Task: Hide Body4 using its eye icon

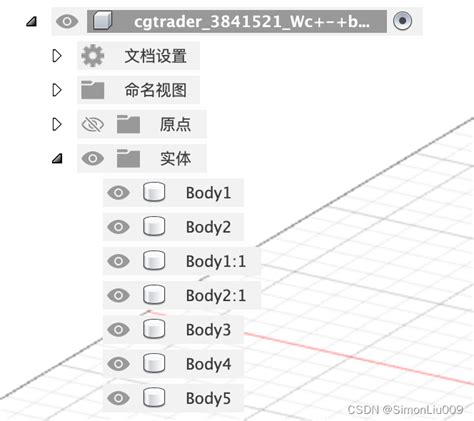Action: click(x=118, y=364)
